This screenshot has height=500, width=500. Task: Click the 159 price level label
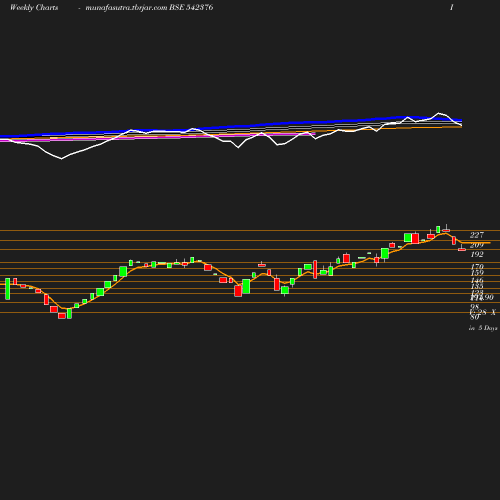[477, 272]
